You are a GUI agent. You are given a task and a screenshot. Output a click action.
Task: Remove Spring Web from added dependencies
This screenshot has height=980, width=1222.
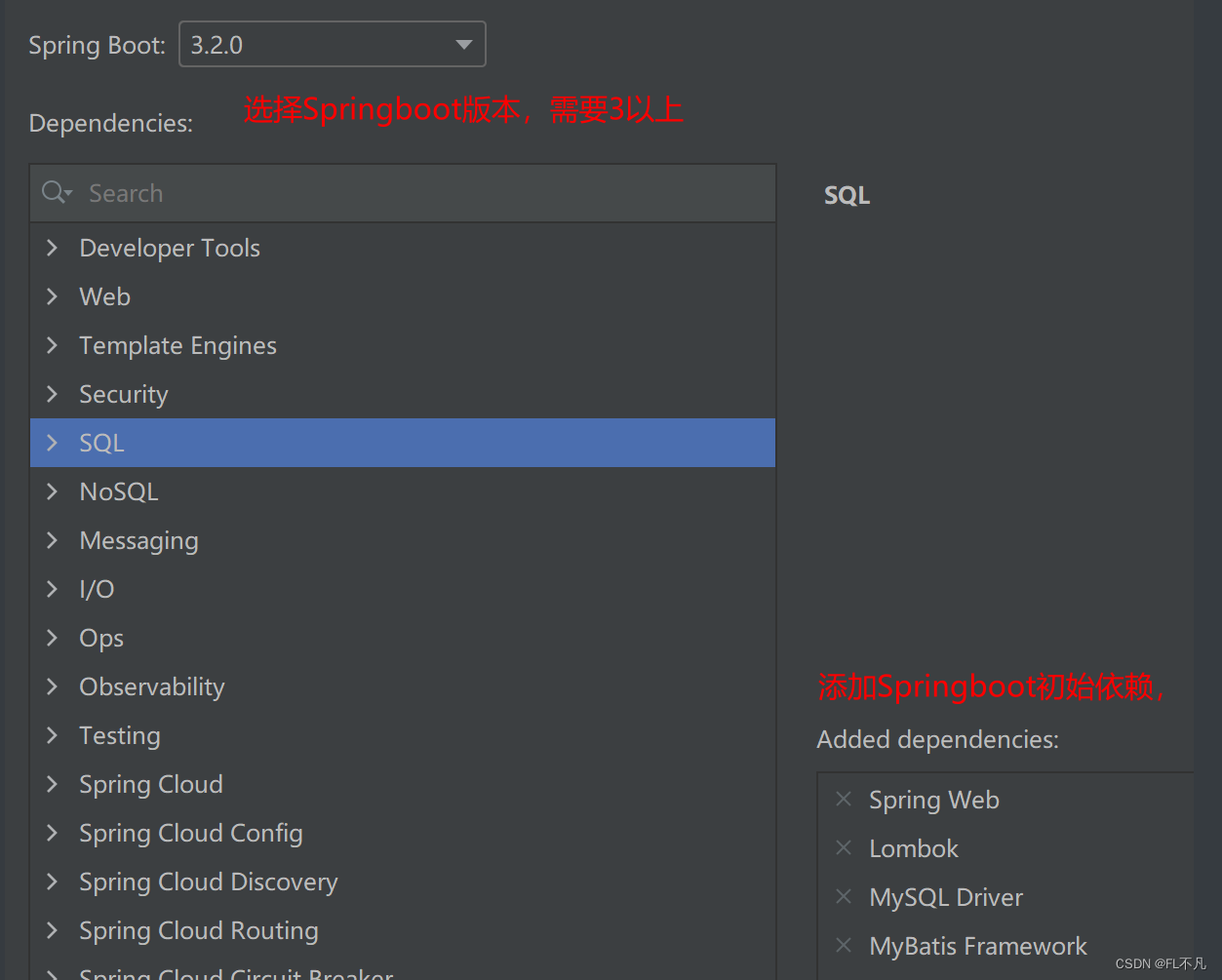click(844, 799)
